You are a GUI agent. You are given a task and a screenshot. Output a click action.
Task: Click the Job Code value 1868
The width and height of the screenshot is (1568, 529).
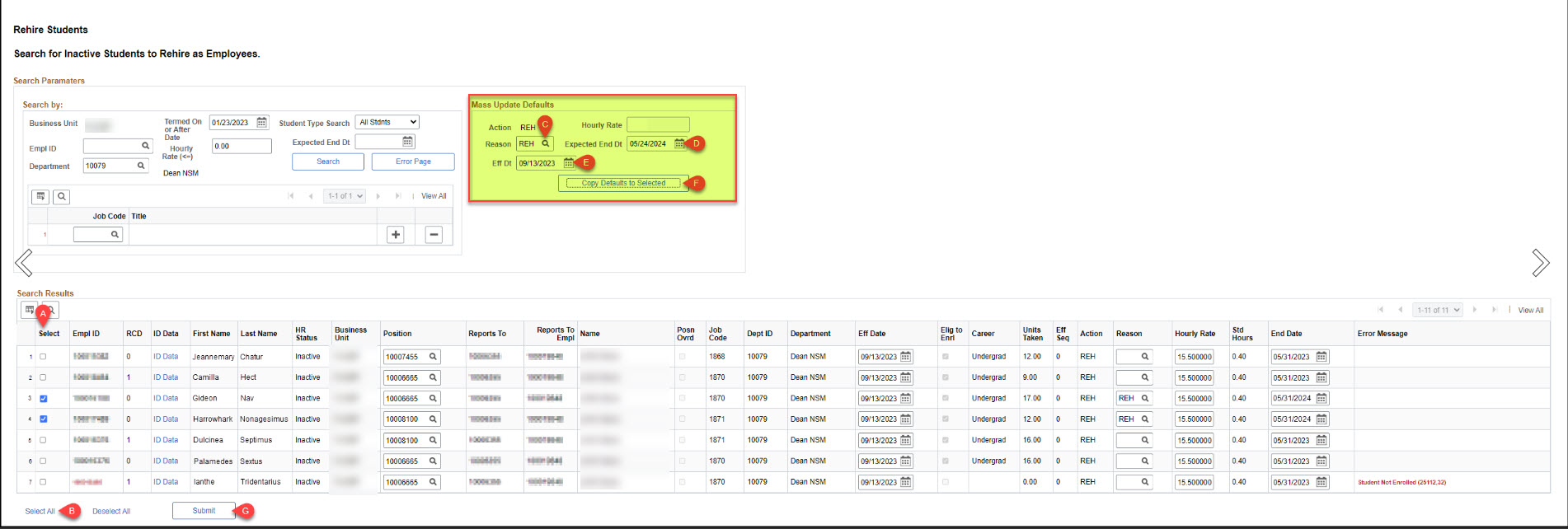(717, 357)
